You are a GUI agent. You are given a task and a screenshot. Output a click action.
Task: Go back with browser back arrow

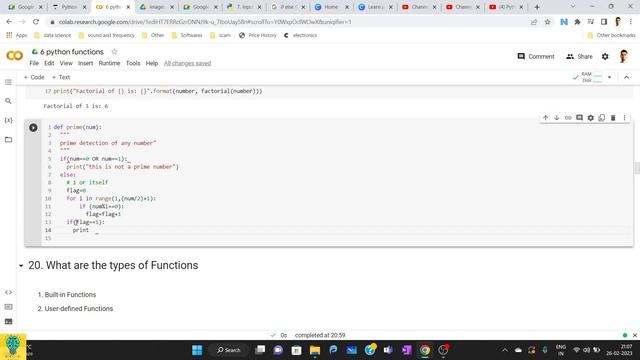tap(9, 22)
